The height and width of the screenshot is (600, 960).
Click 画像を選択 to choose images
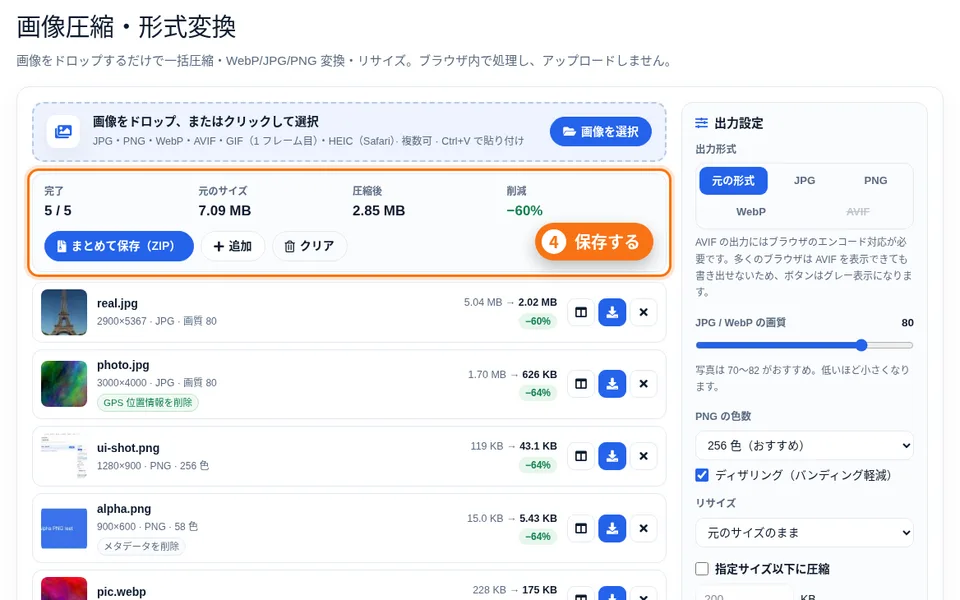click(x=600, y=132)
